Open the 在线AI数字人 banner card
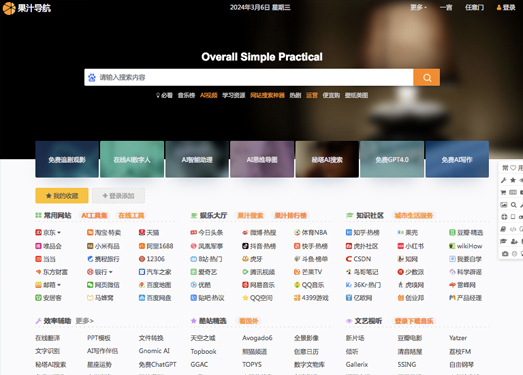Image resolution: width=523 pixels, height=375 pixels. pyautogui.click(x=132, y=159)
